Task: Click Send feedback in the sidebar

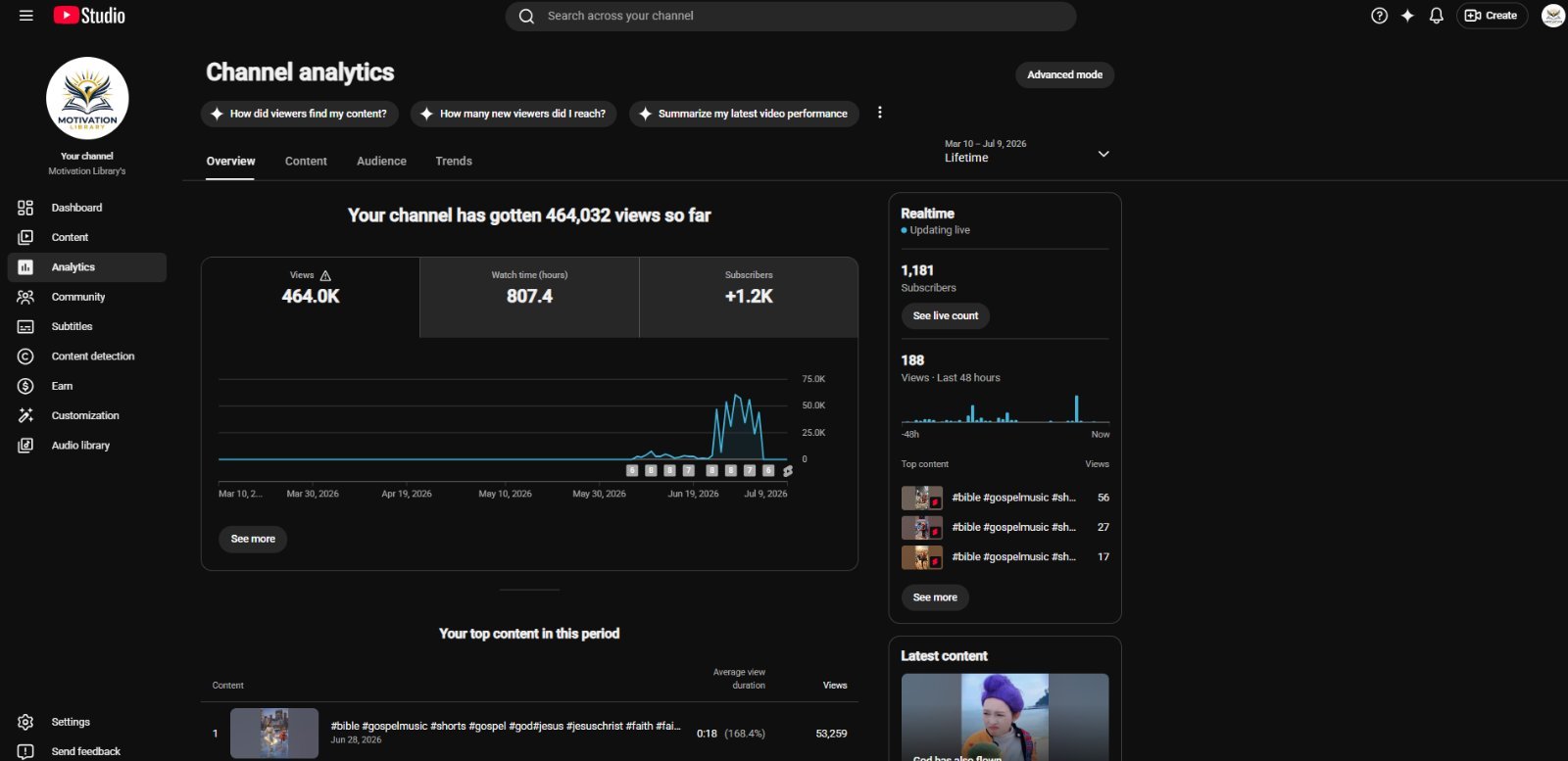Action: pyautogui.click(x=86, y=751)
